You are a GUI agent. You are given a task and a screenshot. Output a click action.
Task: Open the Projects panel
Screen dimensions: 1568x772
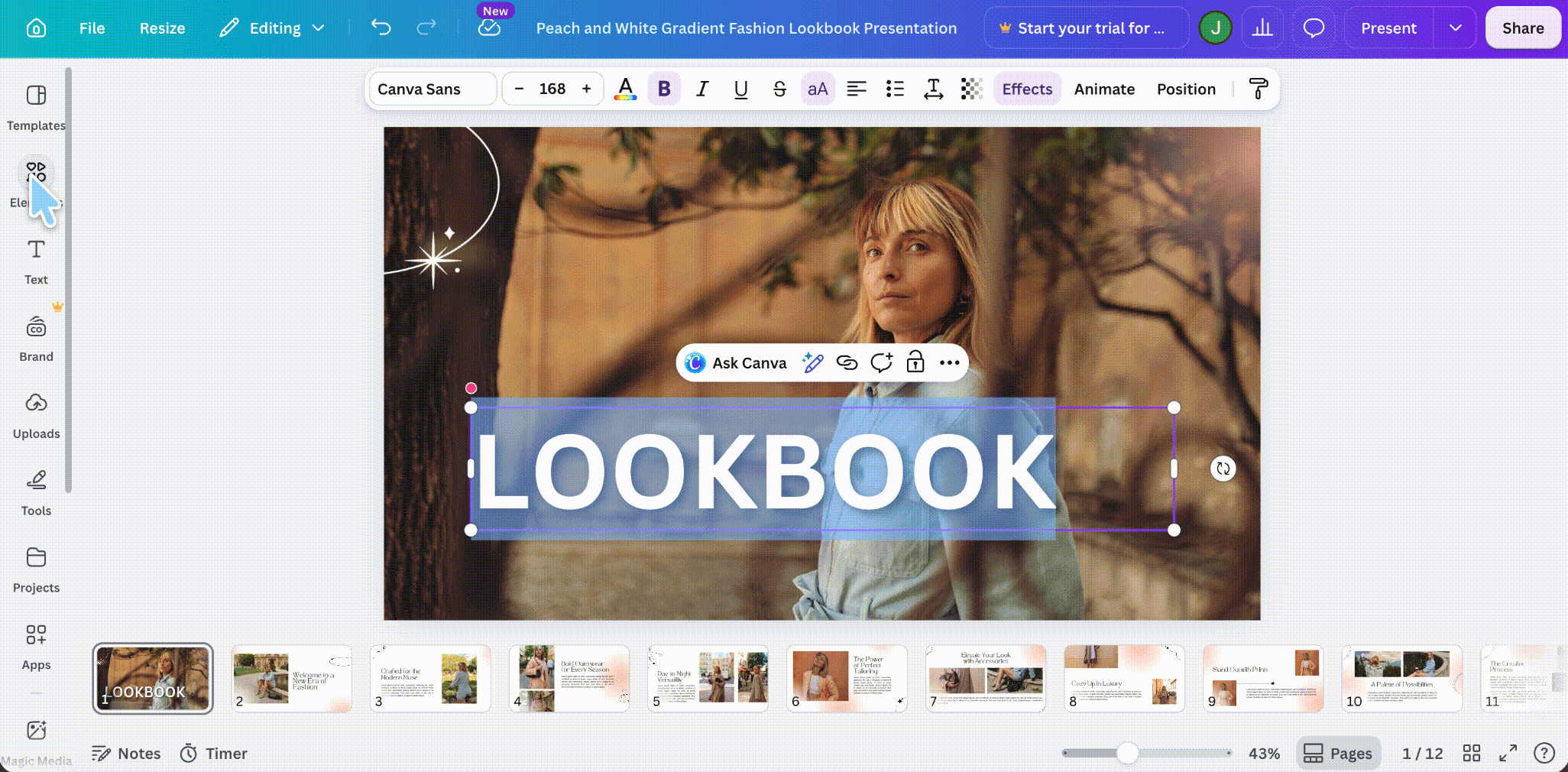click(36, 571)
